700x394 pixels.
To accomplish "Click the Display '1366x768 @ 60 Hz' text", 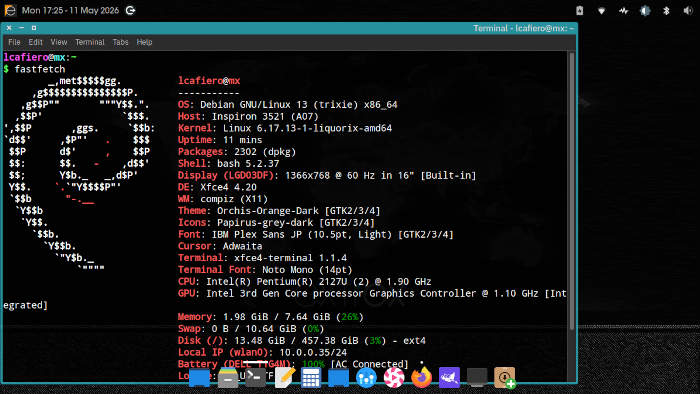I will pyautogui.click(x=329, y=175).
